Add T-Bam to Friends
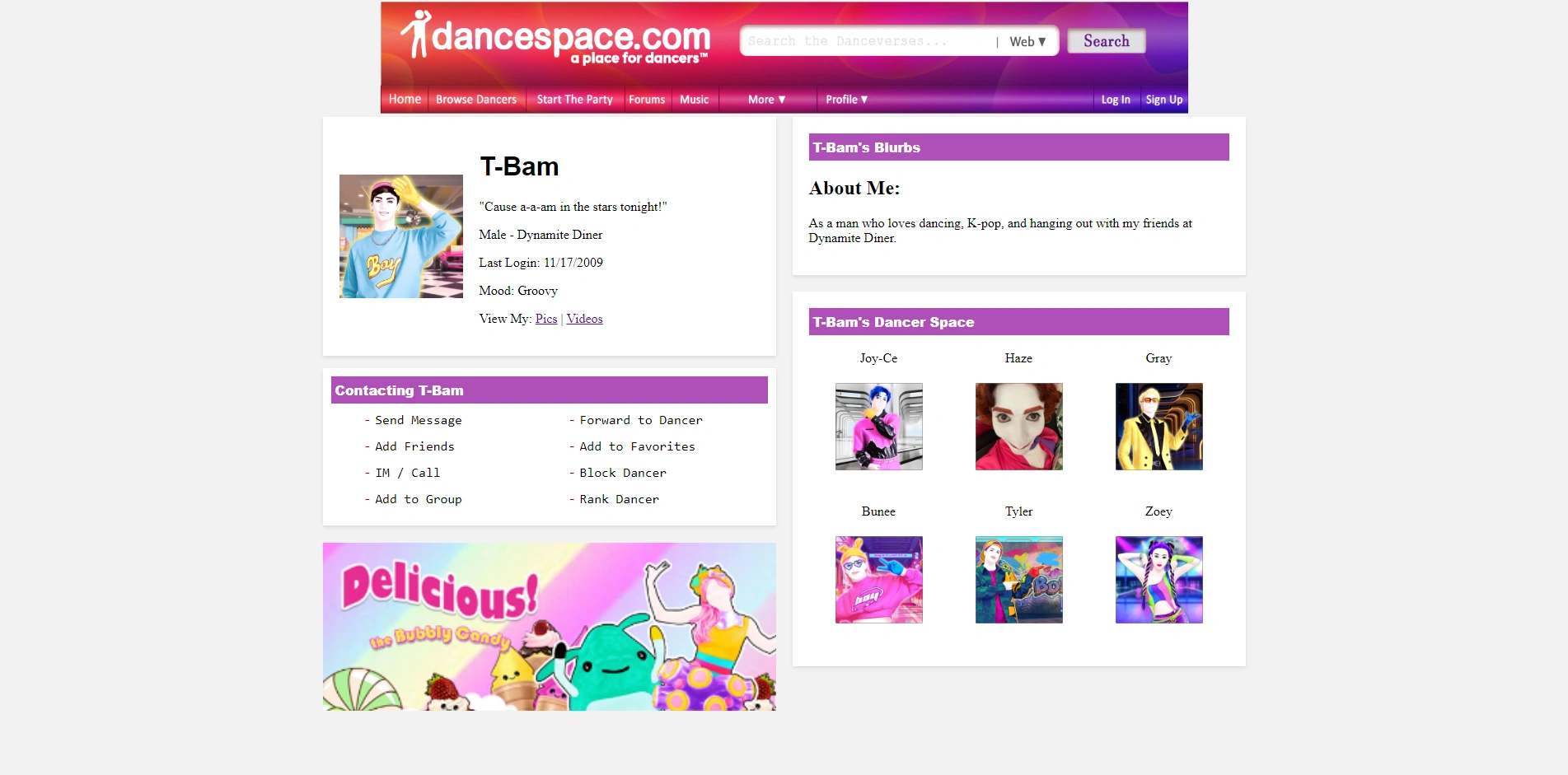1568x775 pixels. (414, 446)
